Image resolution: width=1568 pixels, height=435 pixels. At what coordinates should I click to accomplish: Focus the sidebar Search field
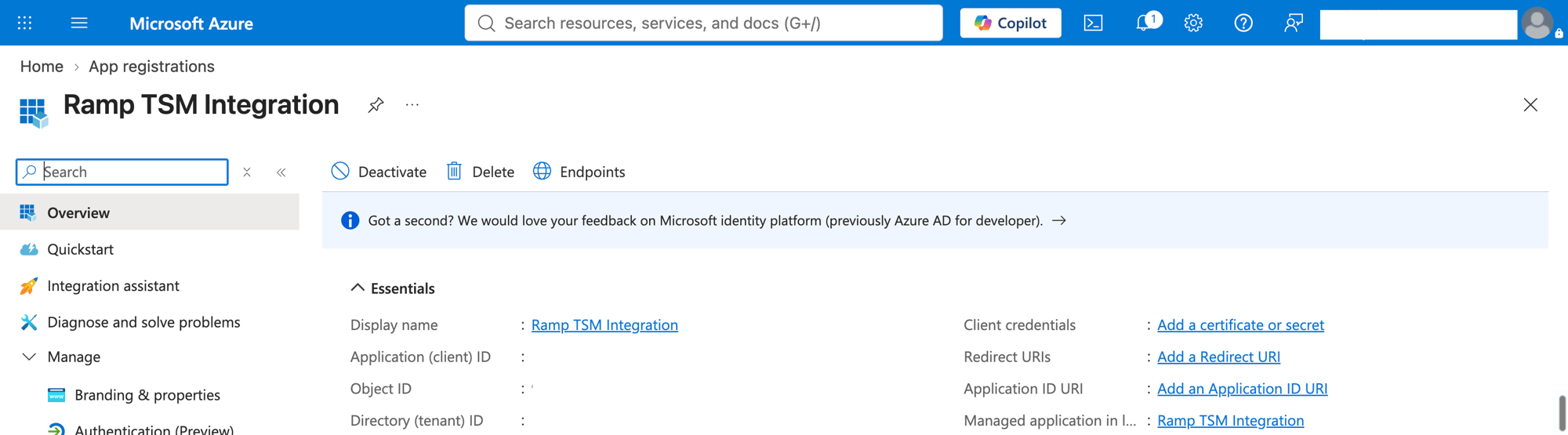(x=122, y=172)
